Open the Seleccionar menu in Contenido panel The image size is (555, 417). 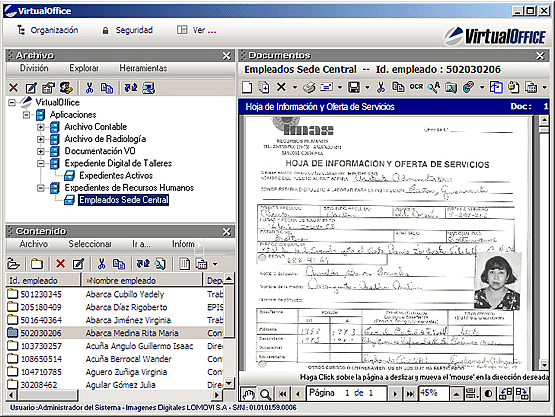pos(90,244)
